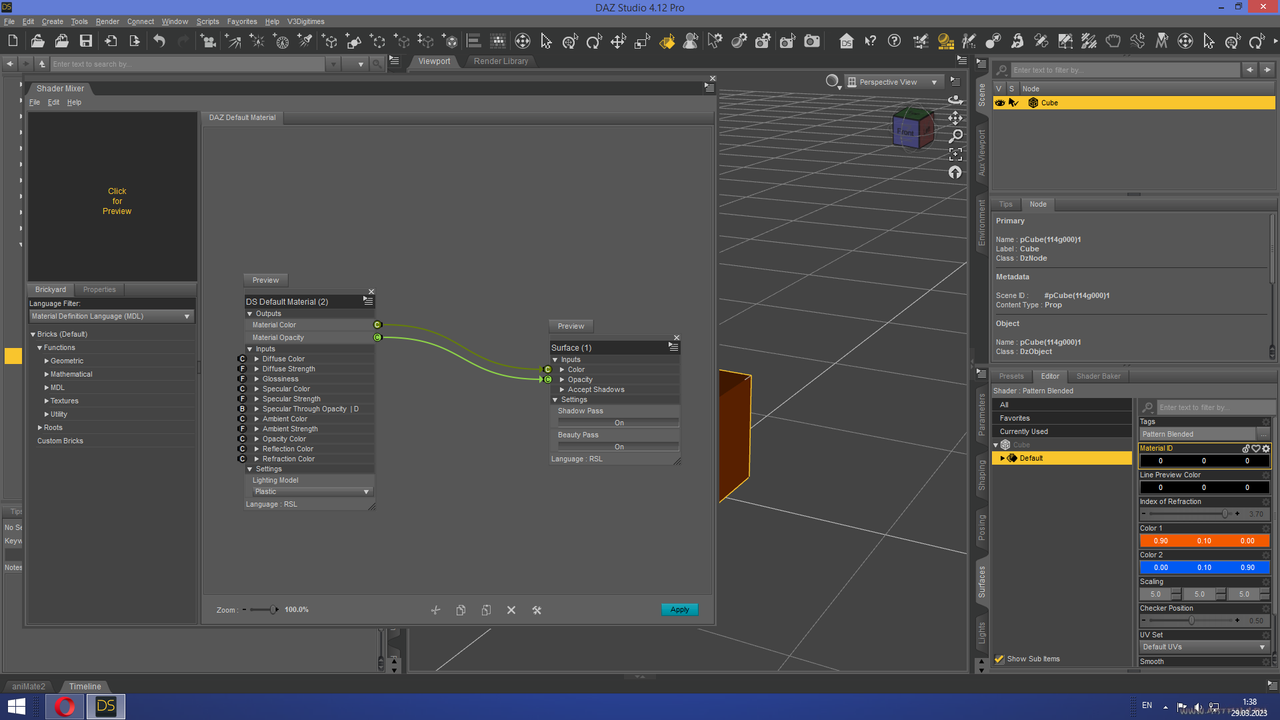Open DS Default Material brick options menu icon
Image resolution: width=1280 pixels, height=720 pixels.
click(x=368, y=301)
